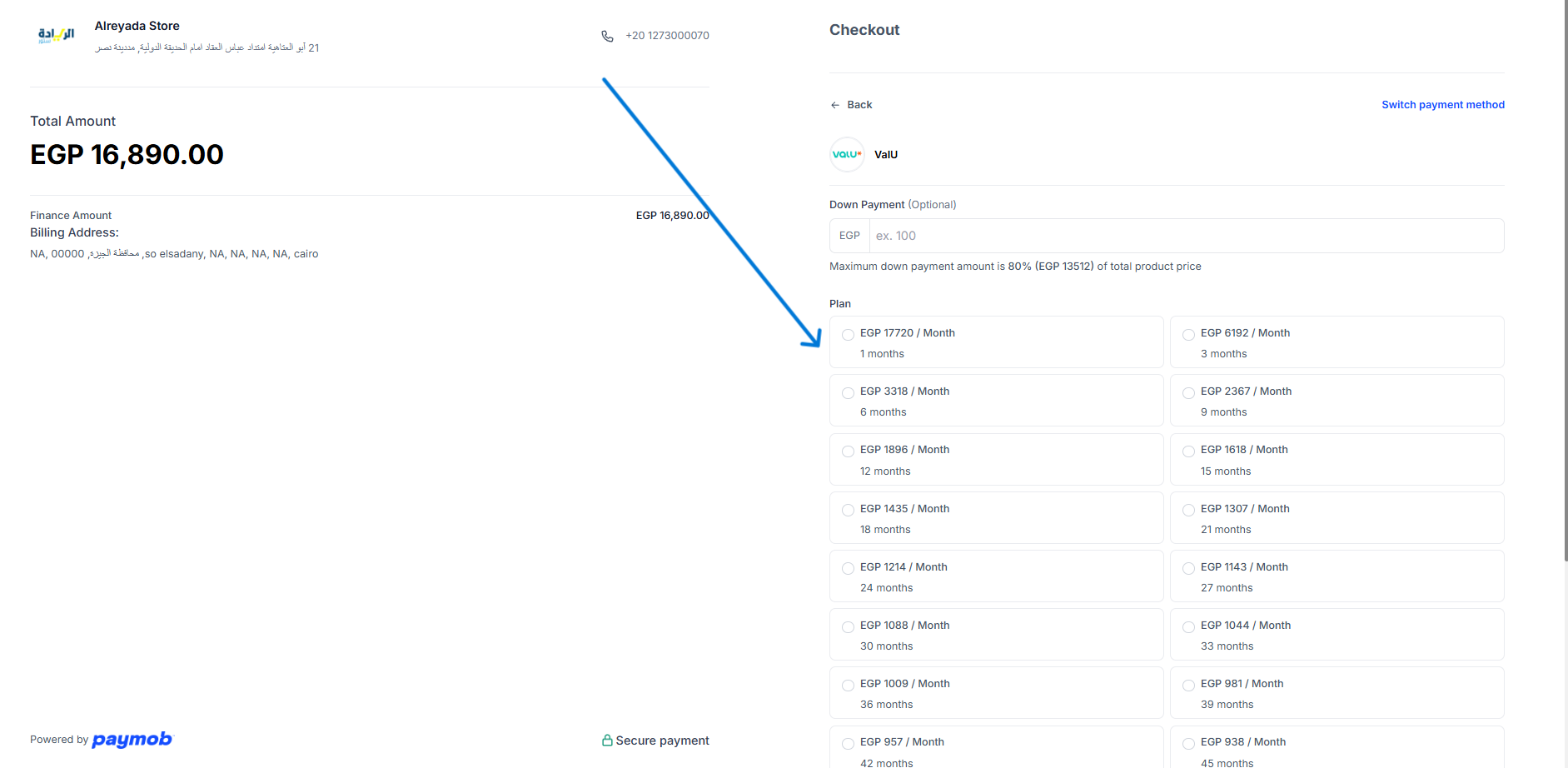Select the 12 months EGP 1896 plan
Image resolution: width=1568 pixels, height=768 pixels.
848,451
